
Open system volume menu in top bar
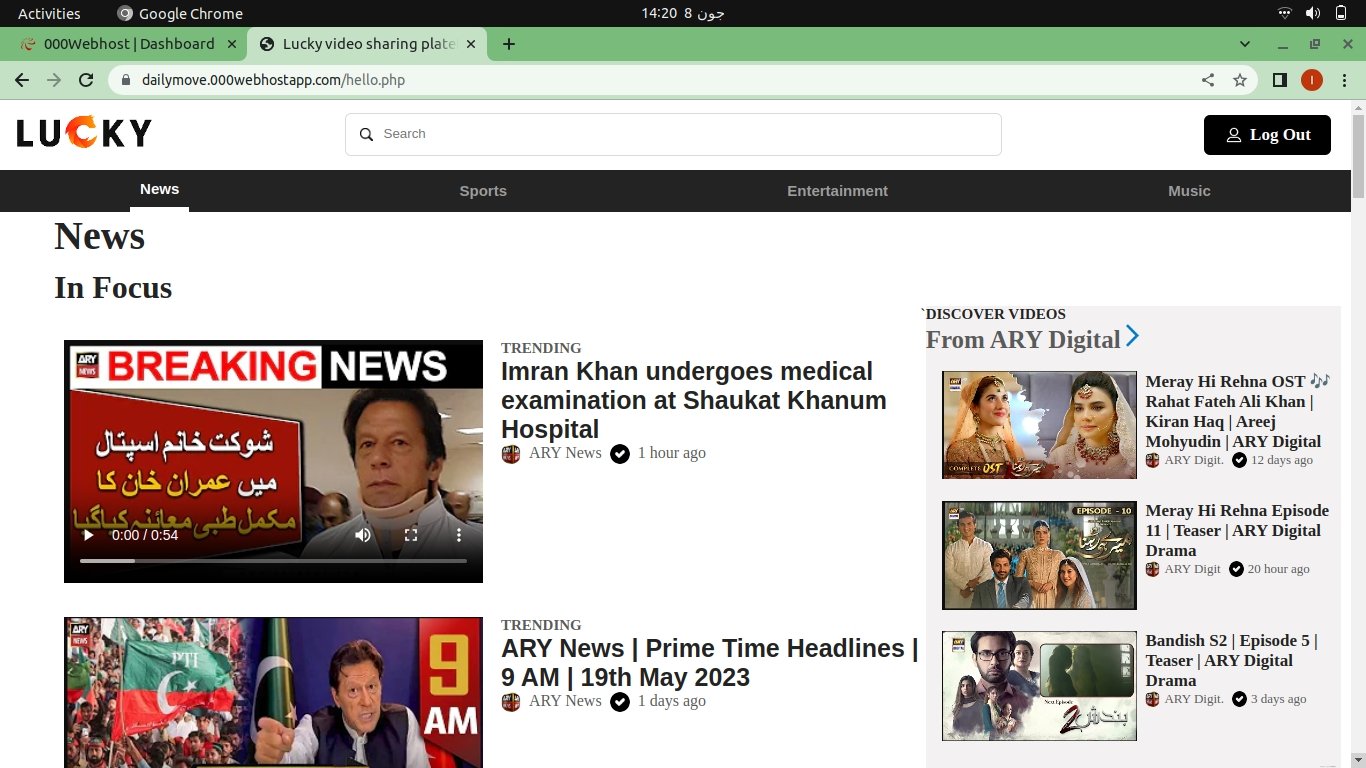[x=1312, y=13]
